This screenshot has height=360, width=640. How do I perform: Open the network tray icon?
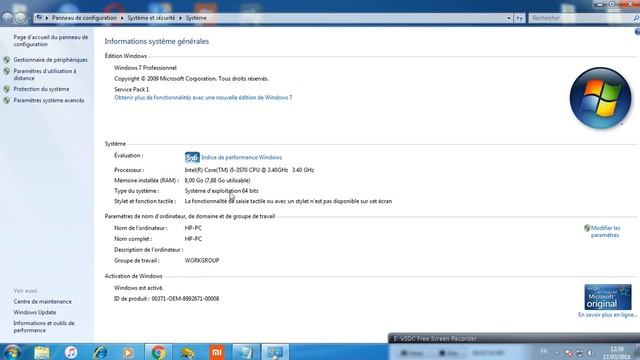pyautogui.click(x=580, y=353)
